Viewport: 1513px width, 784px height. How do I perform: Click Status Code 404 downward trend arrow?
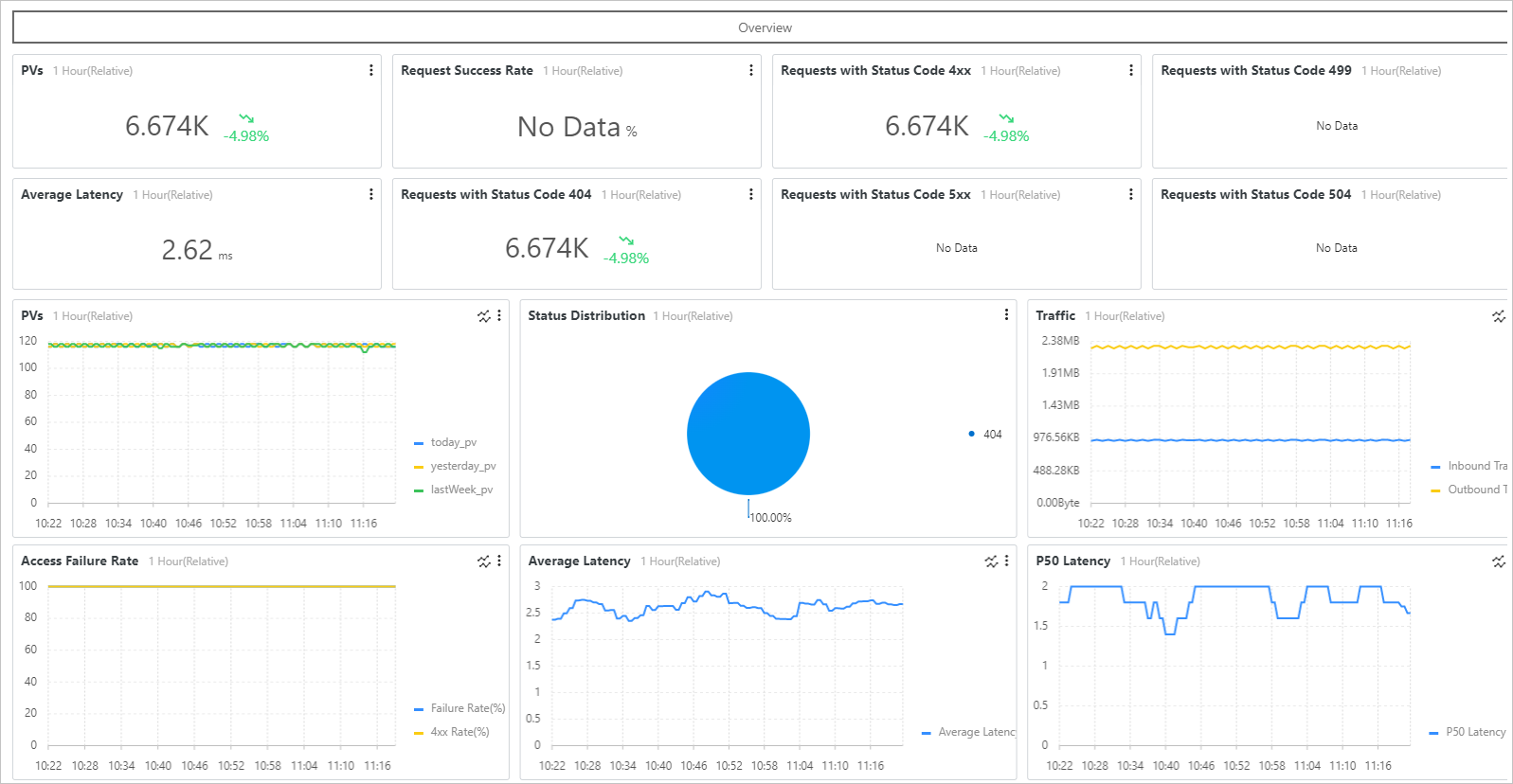coord(626,241)
